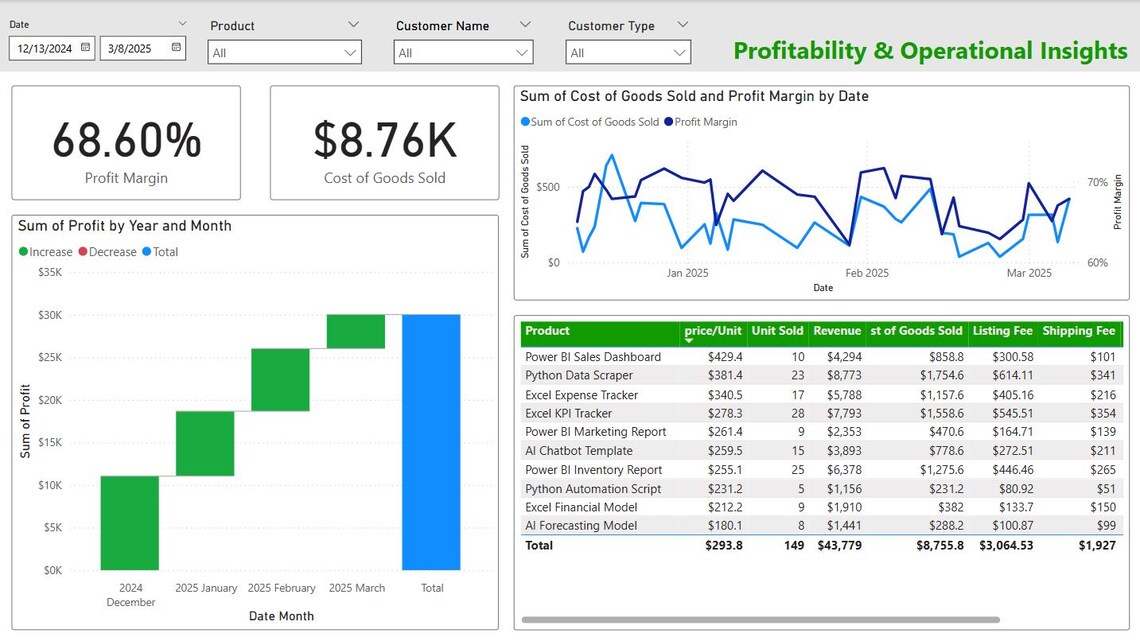
Task: Open calendar picker for end date 3/8/2025
Action: tap(176, 47)
